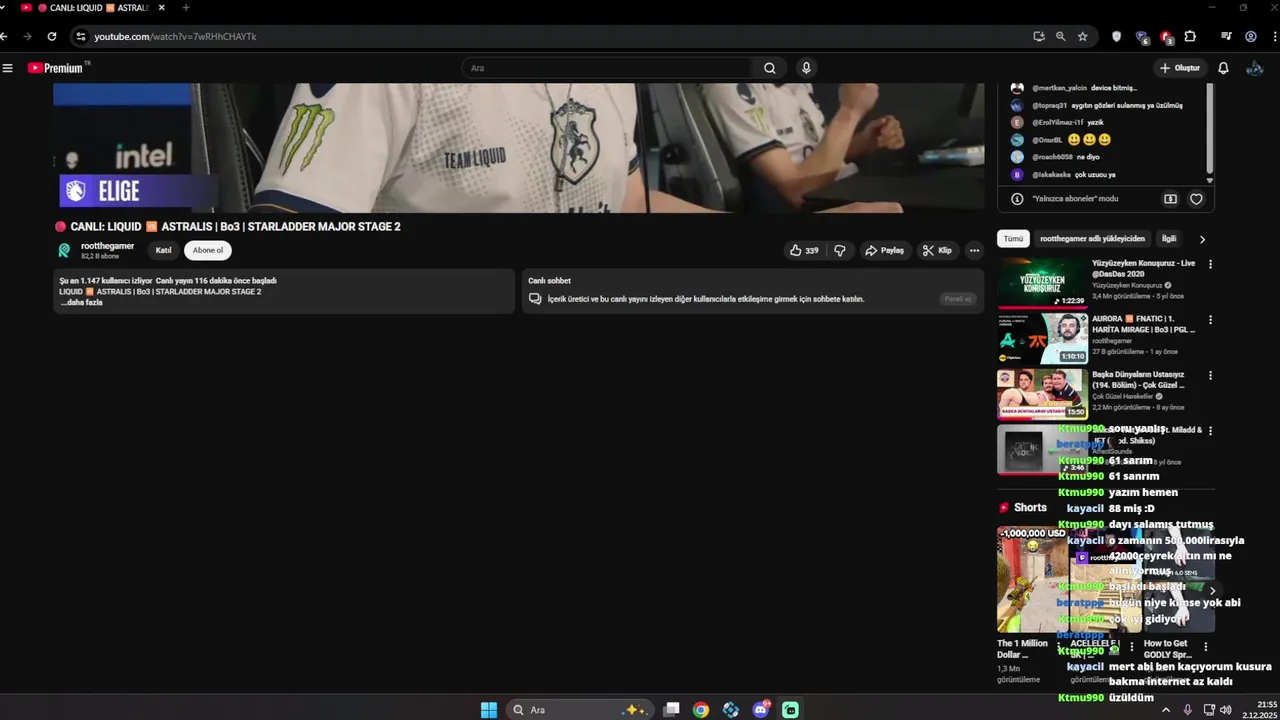Open a new browser tab with plus

186,8
